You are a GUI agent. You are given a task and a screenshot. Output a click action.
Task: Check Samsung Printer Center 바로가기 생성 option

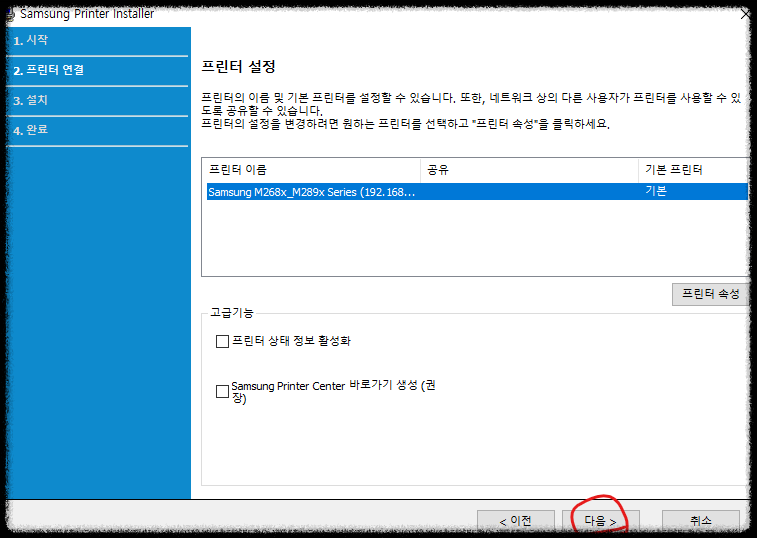click(x=222, y=391)
